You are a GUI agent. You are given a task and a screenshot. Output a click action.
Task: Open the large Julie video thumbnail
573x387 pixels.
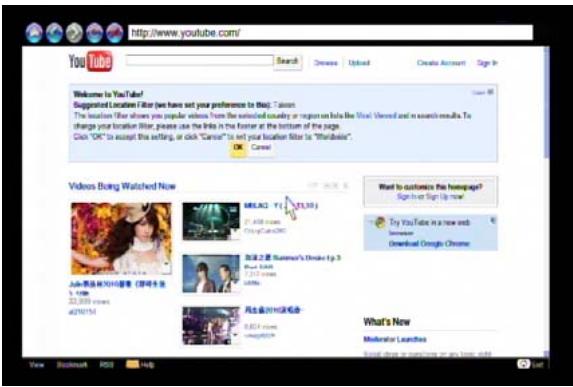coord(121,238)
